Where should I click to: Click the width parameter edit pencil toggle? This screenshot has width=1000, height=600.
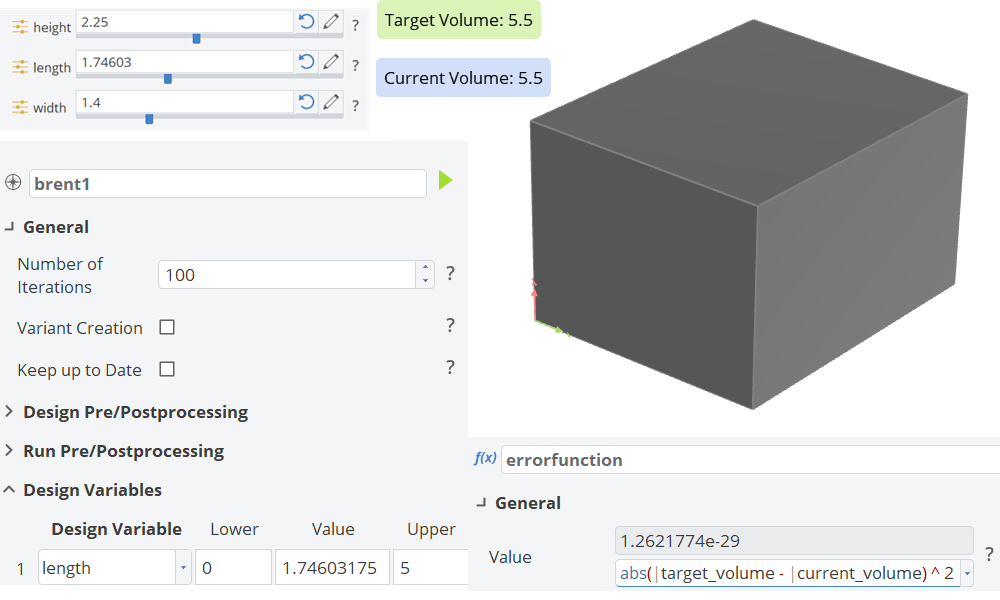point(331,101)
